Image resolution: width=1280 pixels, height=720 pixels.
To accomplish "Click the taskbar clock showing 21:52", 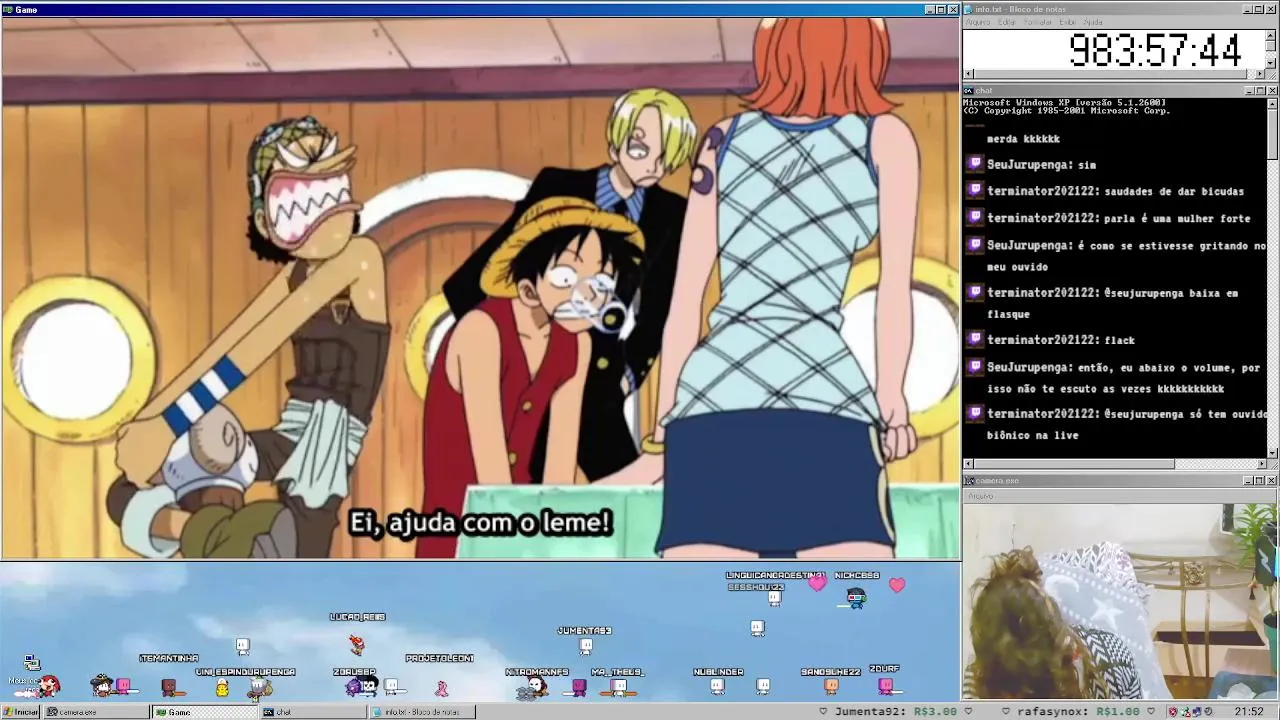I will (x=1249, y=712).
